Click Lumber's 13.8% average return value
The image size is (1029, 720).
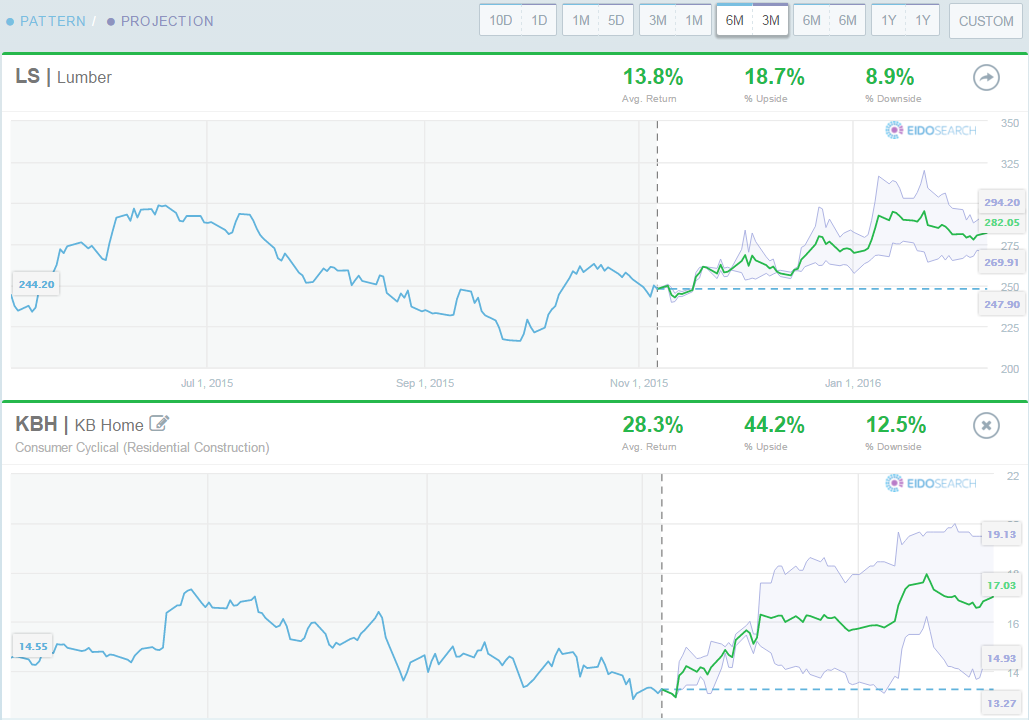652,77
